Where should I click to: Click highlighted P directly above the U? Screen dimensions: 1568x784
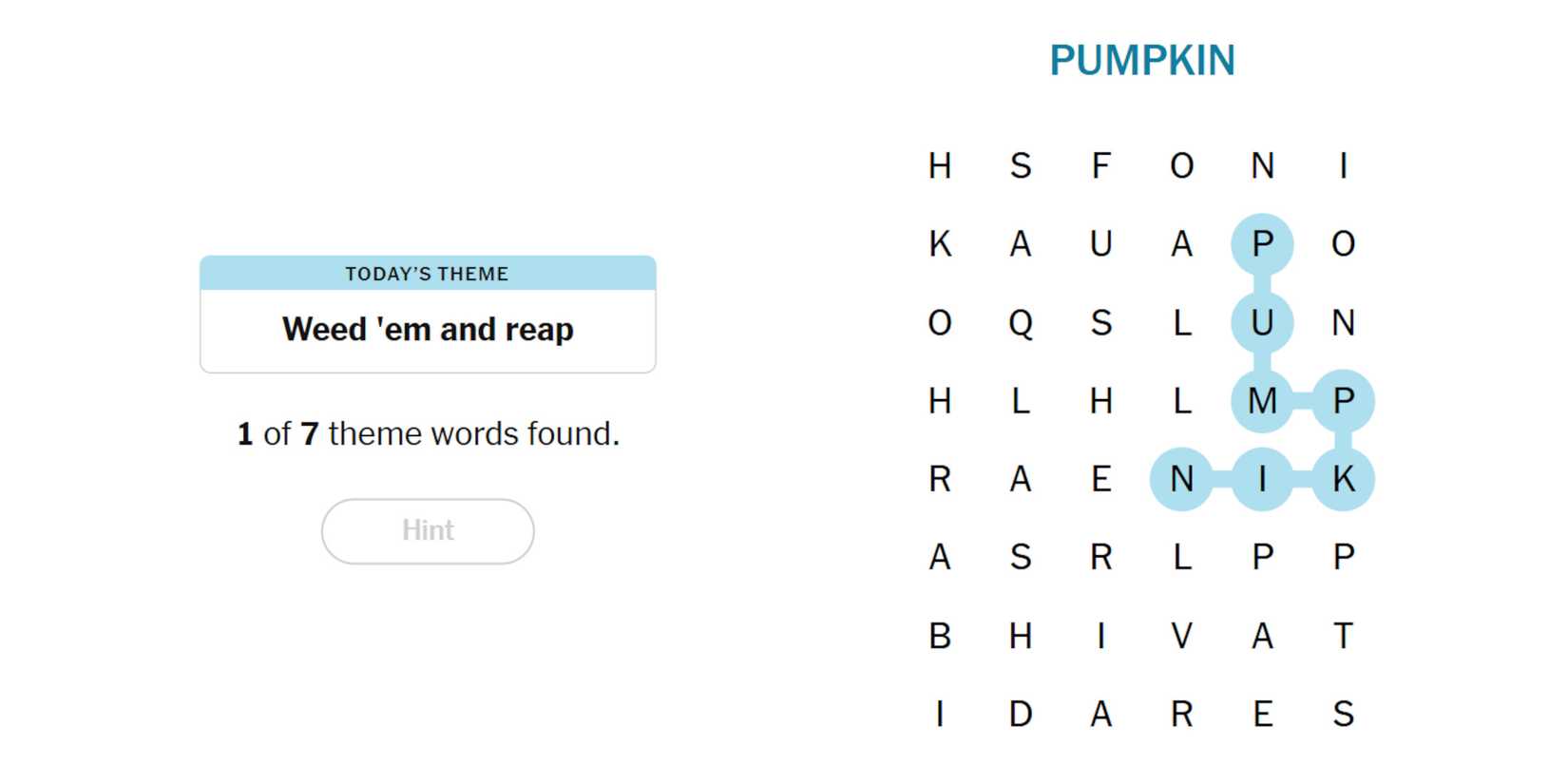[x=1262, y=244]
